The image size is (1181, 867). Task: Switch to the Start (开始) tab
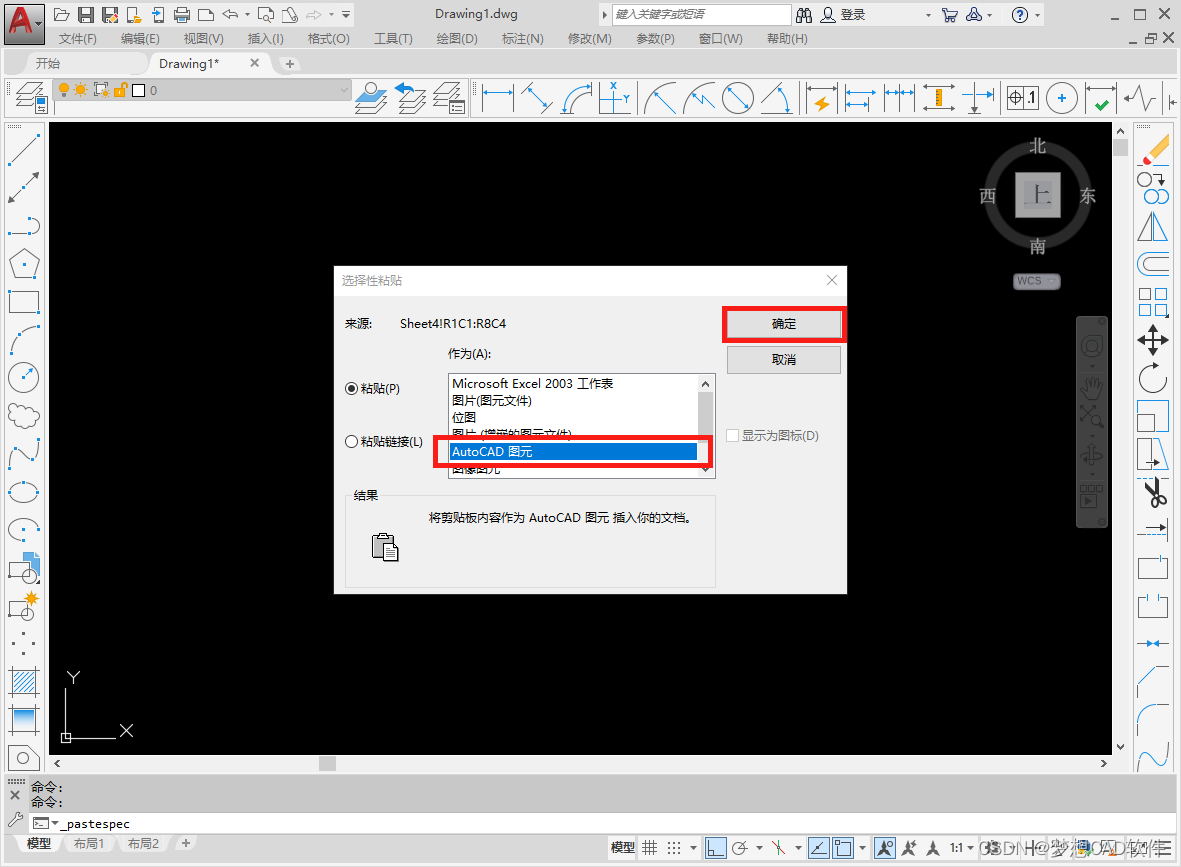click(x=47, y=63)
